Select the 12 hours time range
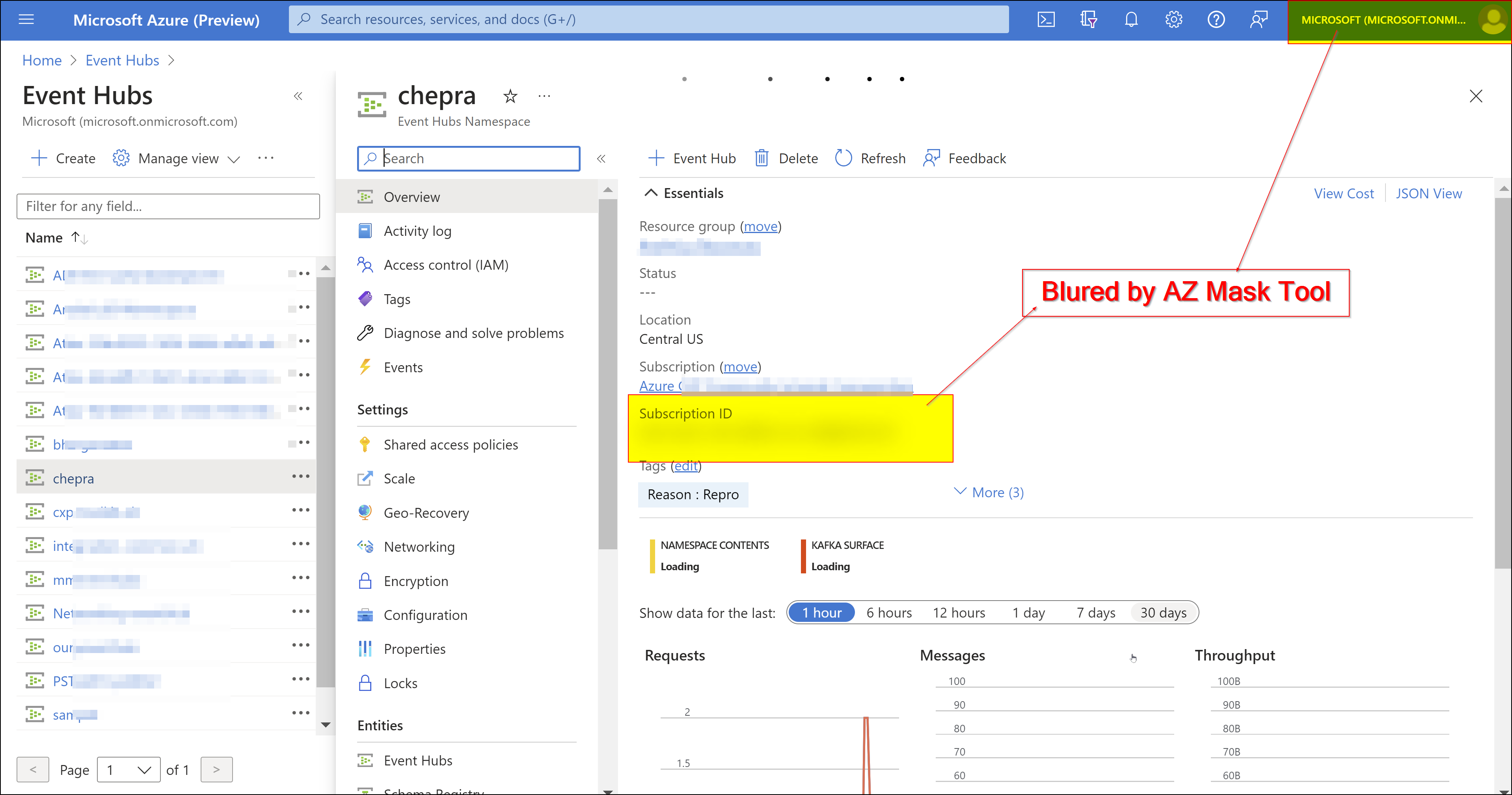1512x795 pixels. (x=959, y=613)
